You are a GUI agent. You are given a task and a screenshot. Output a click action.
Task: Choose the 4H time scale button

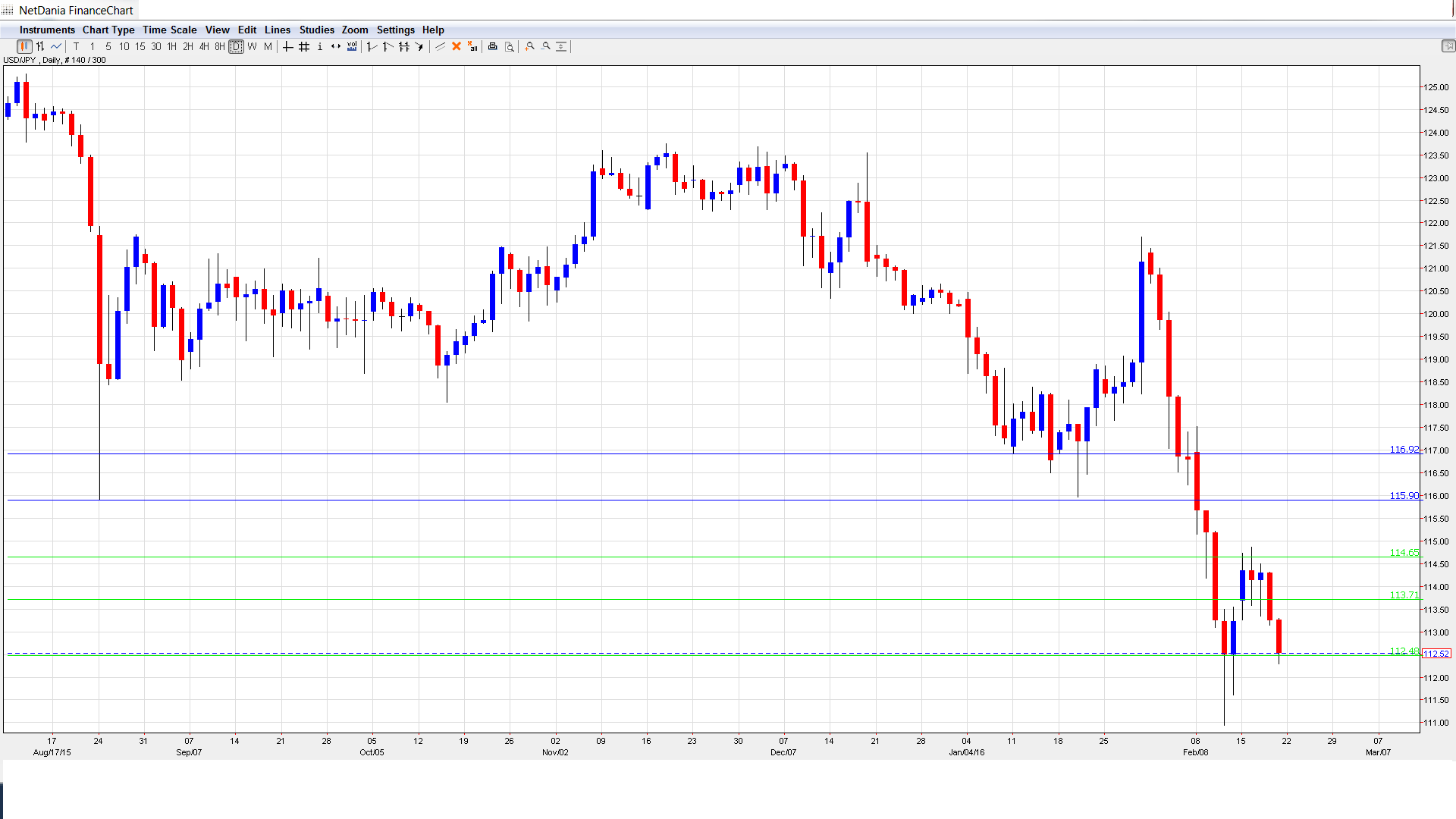pyautogui.click(x=204, y=47)
